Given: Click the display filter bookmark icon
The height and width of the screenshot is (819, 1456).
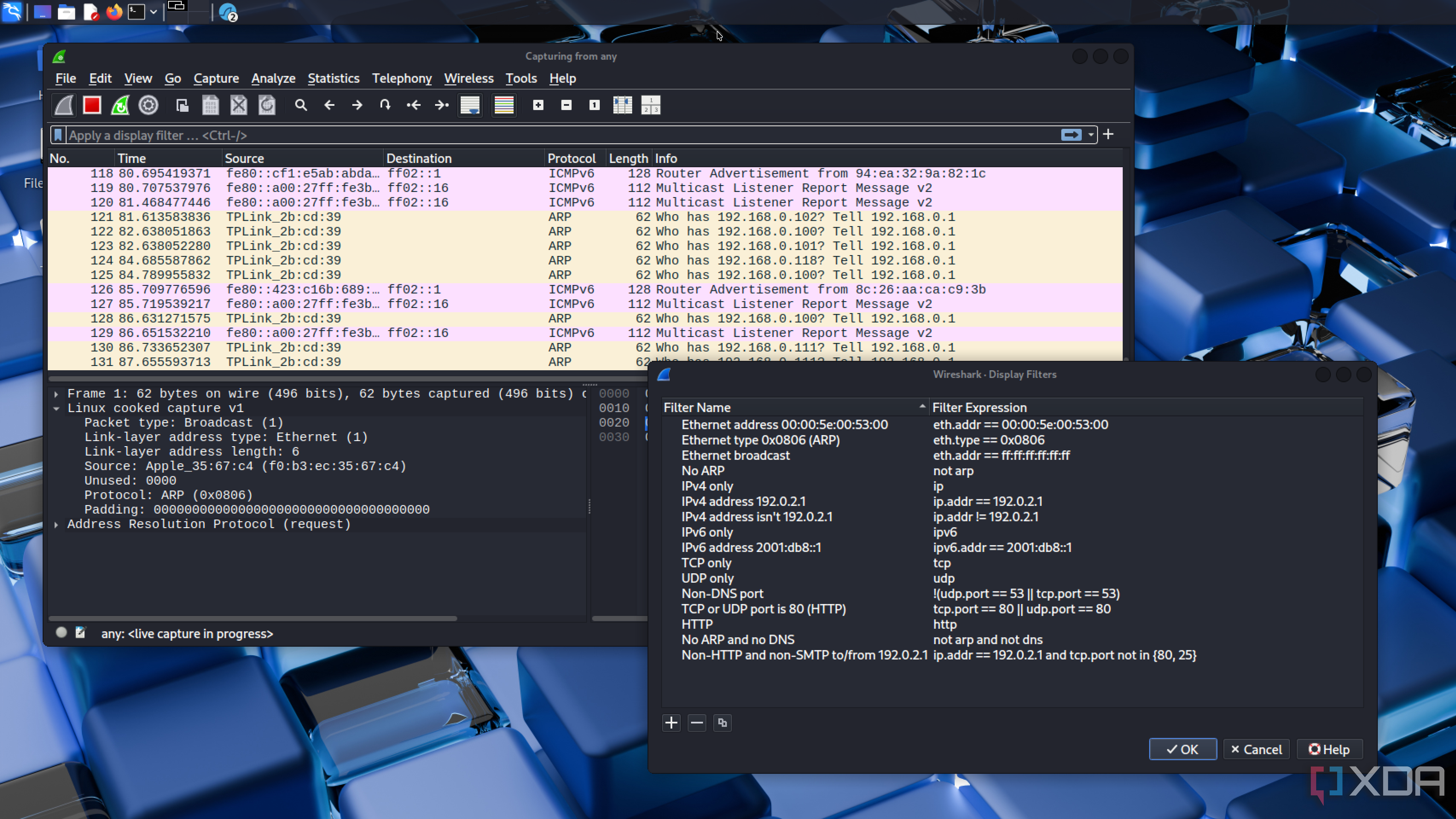Looking at the screenshot, I should point(58,135).
